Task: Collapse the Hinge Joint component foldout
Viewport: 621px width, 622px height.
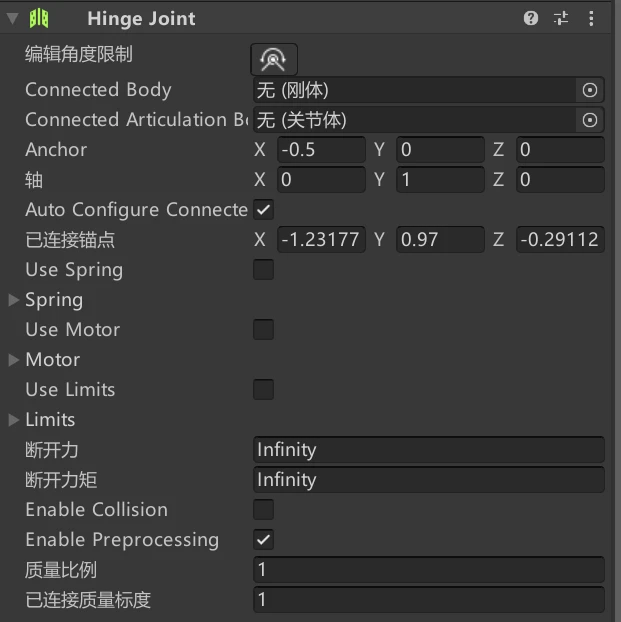Action: click(13, 18)
